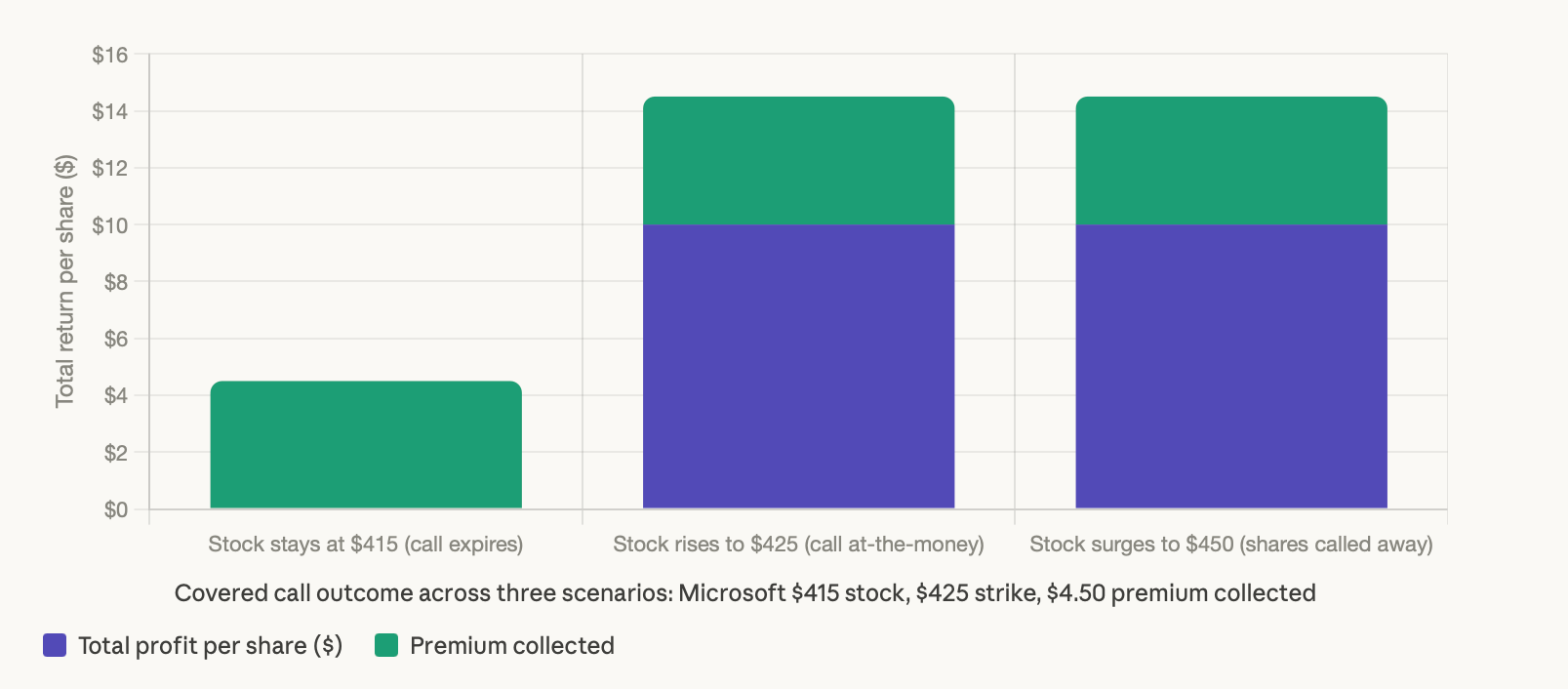1568x689 pixels.
Task: Select the green premium segment for $450 scenario
Action: point(1231,161)
